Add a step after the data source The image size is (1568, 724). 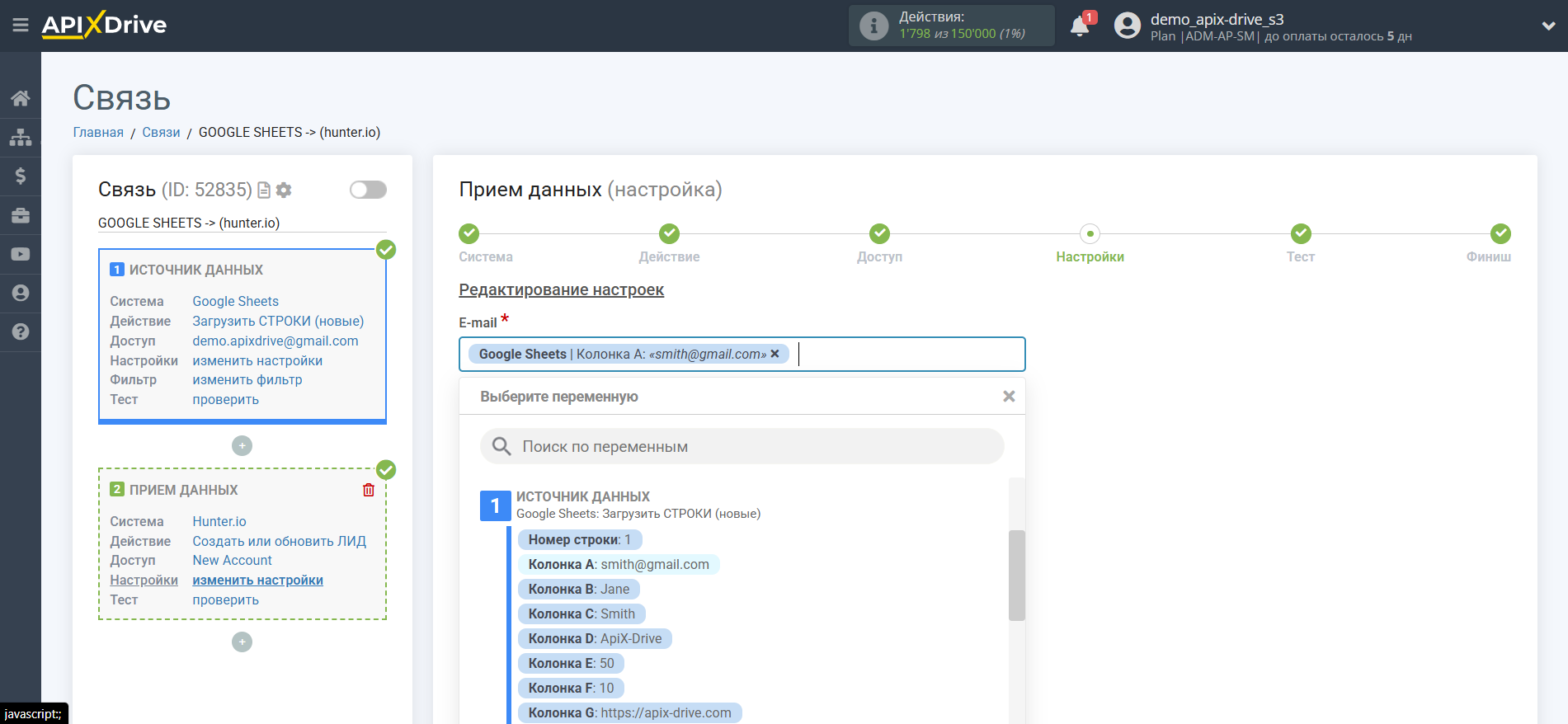(242, 445)
